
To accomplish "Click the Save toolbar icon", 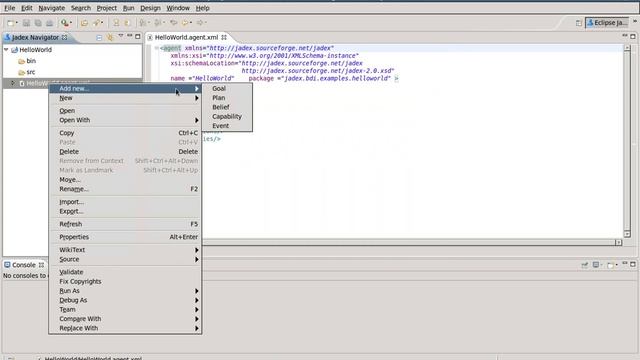I will coord(26,23).
